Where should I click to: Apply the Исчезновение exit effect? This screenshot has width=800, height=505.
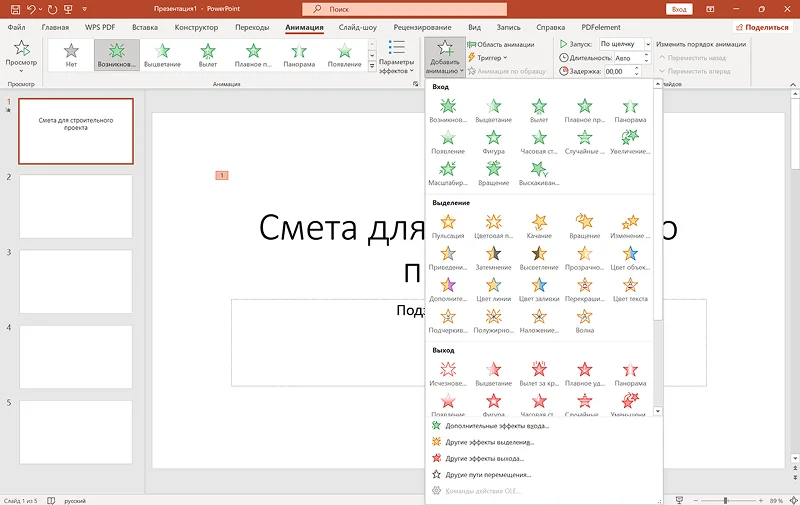coord(448,372)
